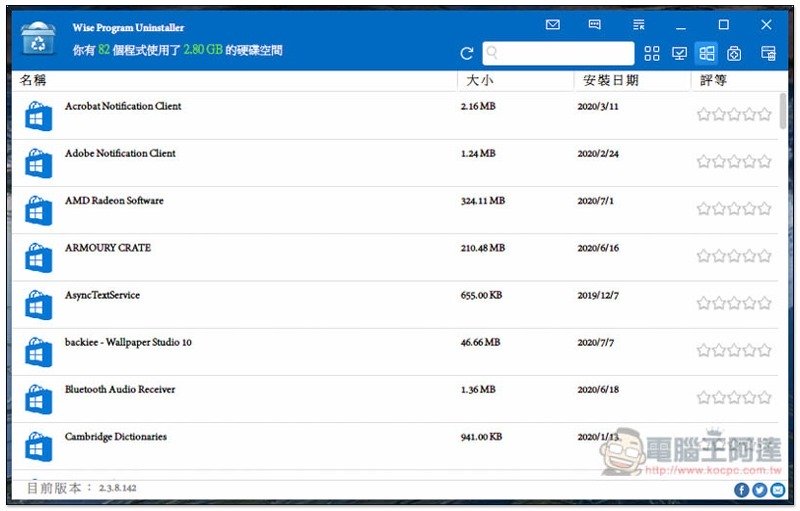Show all programs with four-squares icon
This screenshot has width=800, height=511.
pos(652,54)
